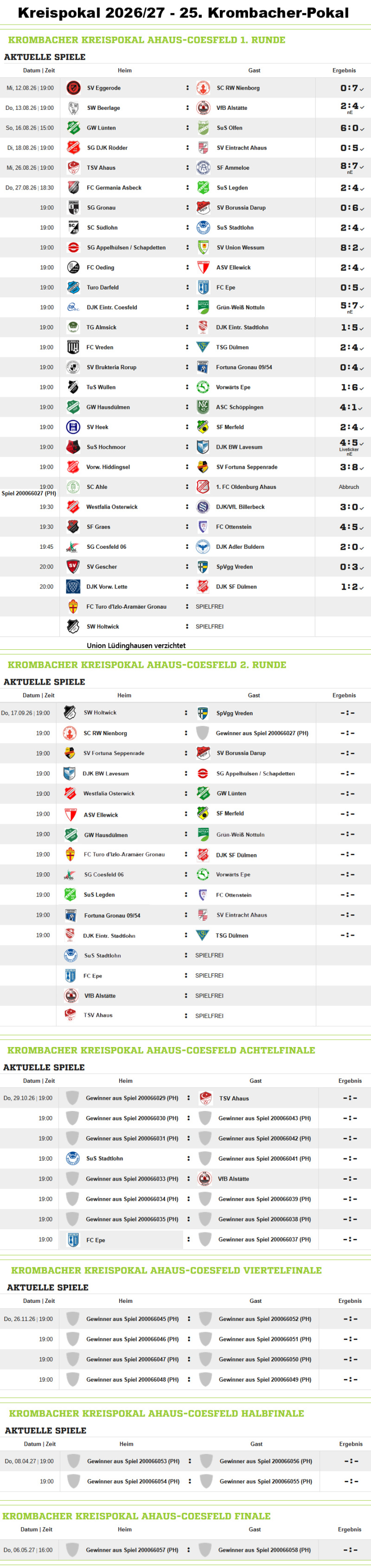
Task: Click the Viertelfinale section heading
Action: pos(166,1270)
